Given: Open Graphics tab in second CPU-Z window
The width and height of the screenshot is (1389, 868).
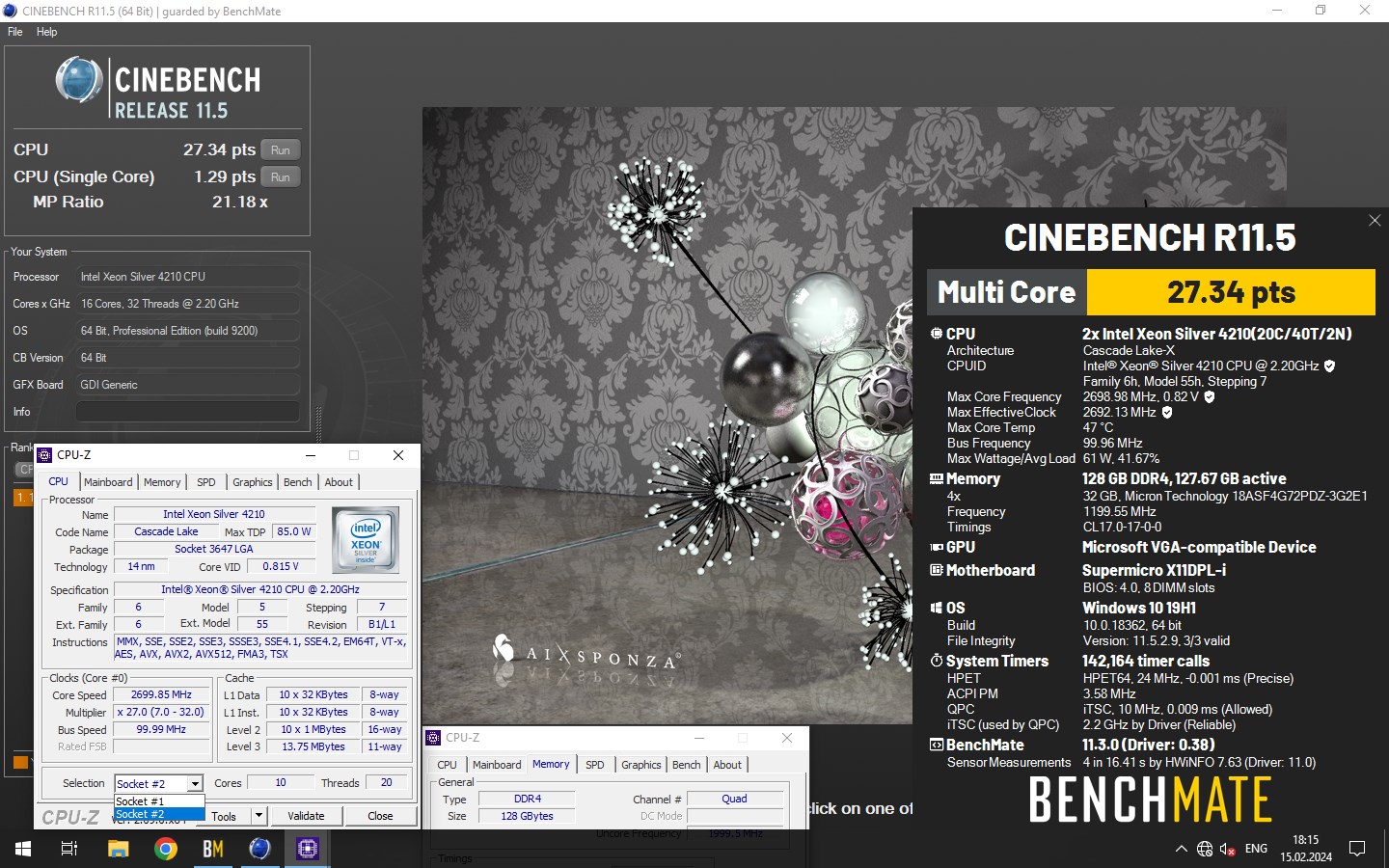Looking at the screenshot, I should (641, 765).
